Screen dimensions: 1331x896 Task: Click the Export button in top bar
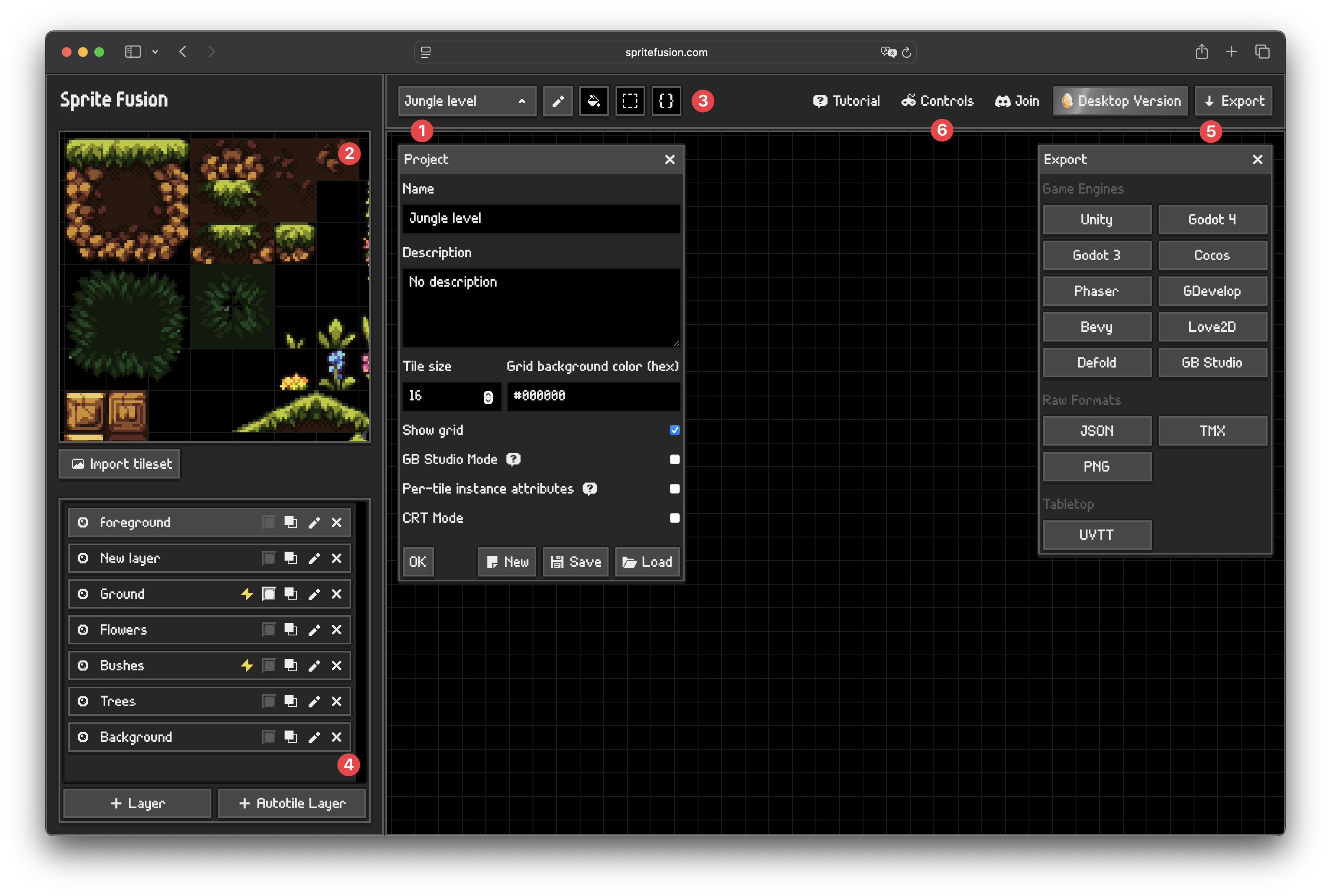pos(1234,101)
